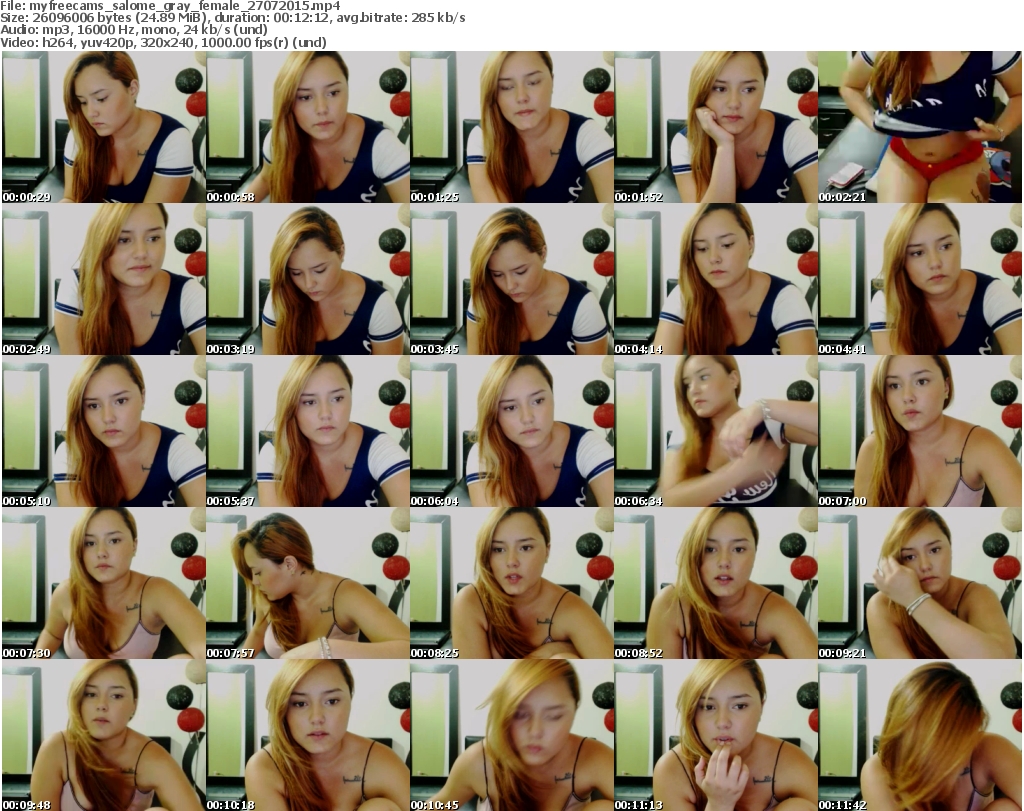Open the blurred frame at 00:10:45
Screen dimensions: 1024x811
511,735
